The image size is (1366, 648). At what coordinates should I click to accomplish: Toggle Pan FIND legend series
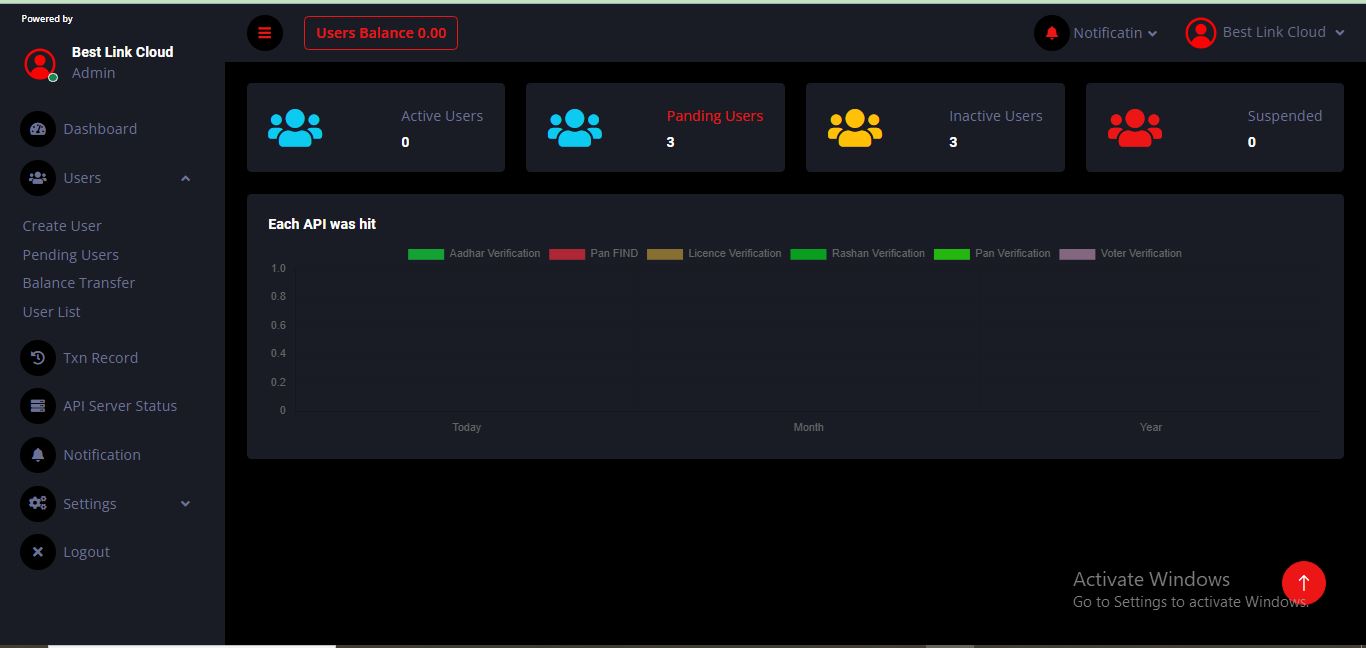tap(592, 254)
